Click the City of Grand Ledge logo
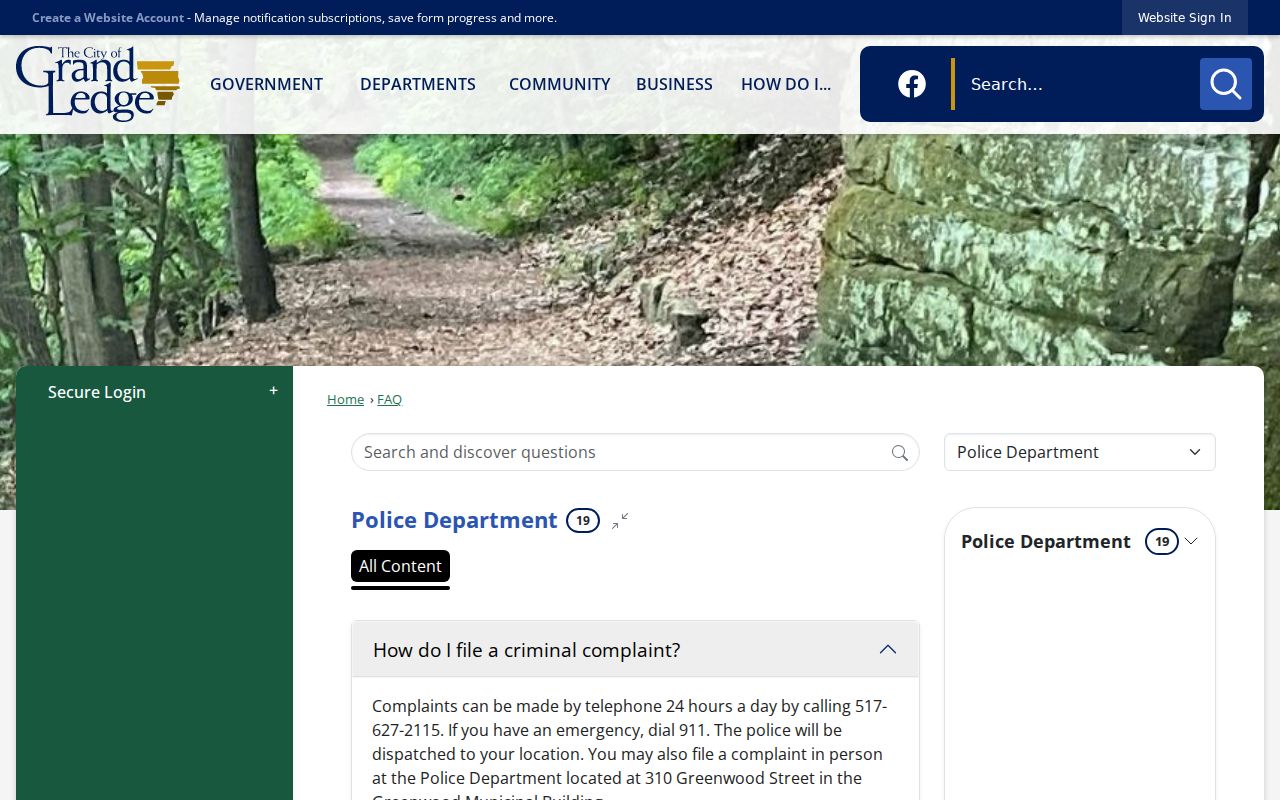The height and width of the screenshot is (800, 1280). (x=97, y=84)
